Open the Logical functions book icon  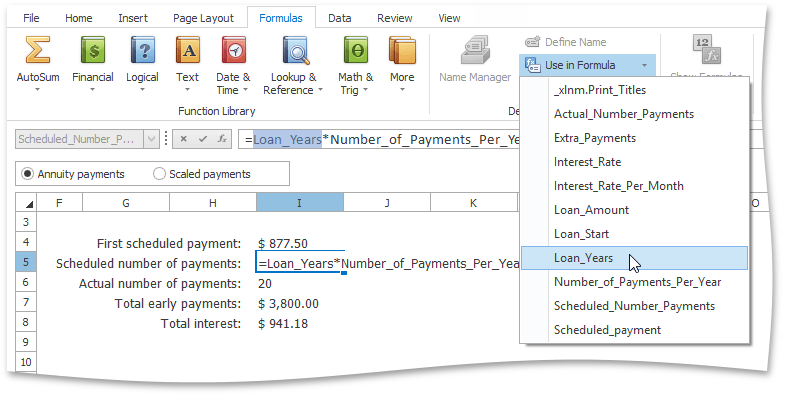tap(142, 50)
